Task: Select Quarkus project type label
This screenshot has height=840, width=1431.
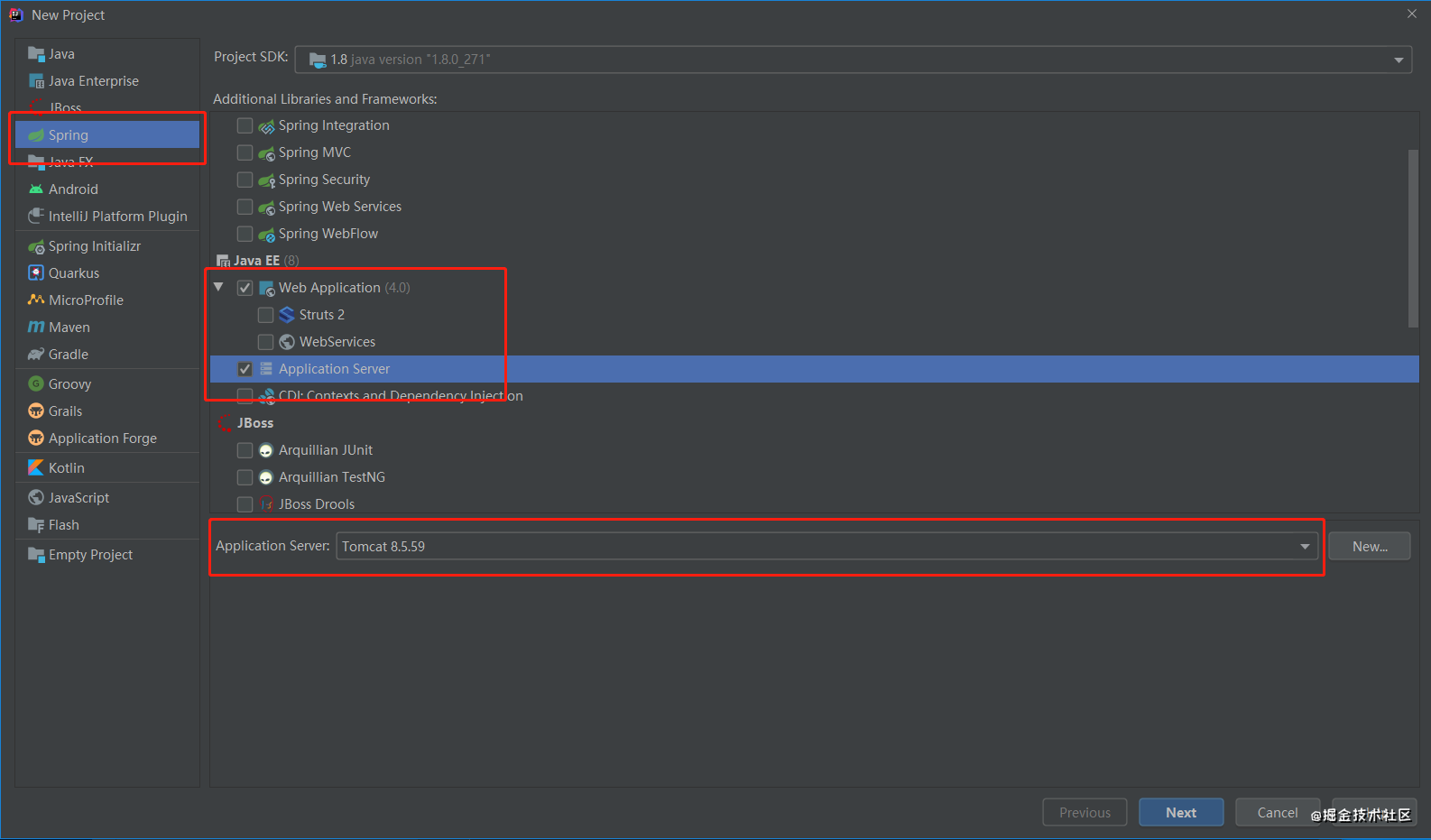Action: tap(74, 272)
